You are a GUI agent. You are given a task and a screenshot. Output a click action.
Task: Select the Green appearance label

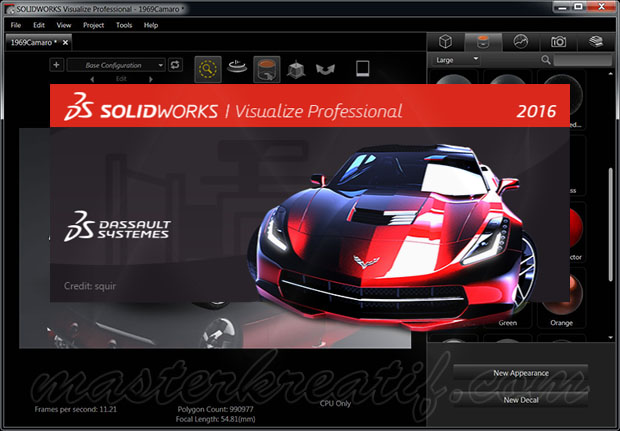tap(508, 323)
